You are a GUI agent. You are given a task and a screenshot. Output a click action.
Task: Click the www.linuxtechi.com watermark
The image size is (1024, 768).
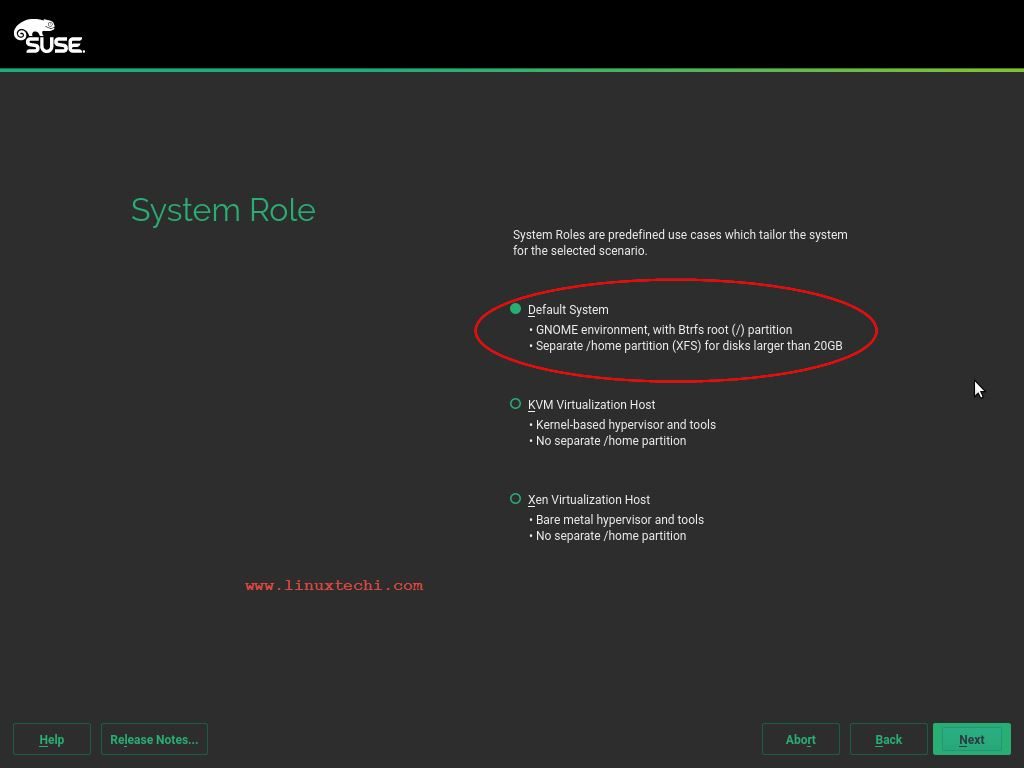point(334,585)
